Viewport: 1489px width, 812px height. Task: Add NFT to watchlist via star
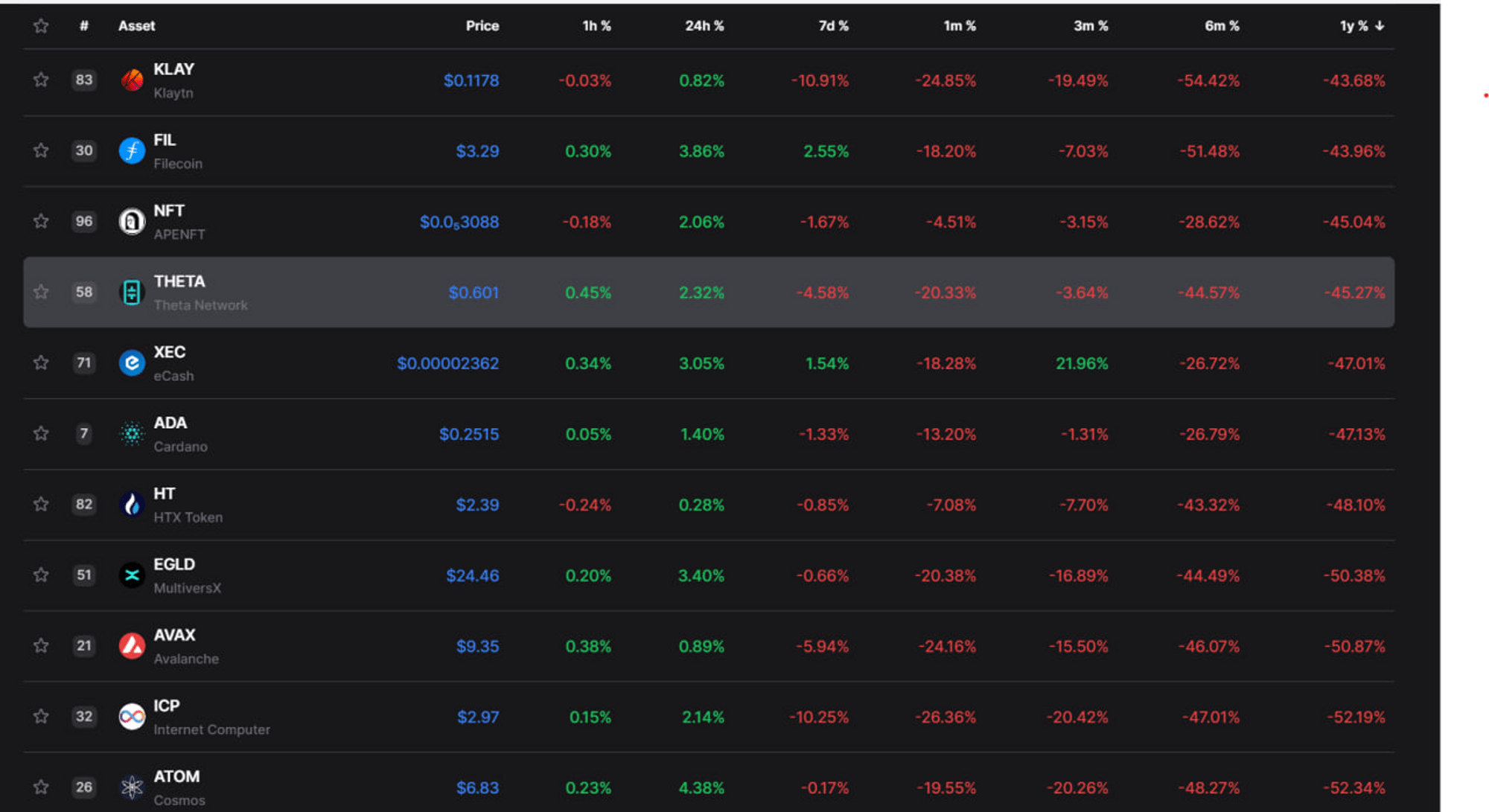41,221
